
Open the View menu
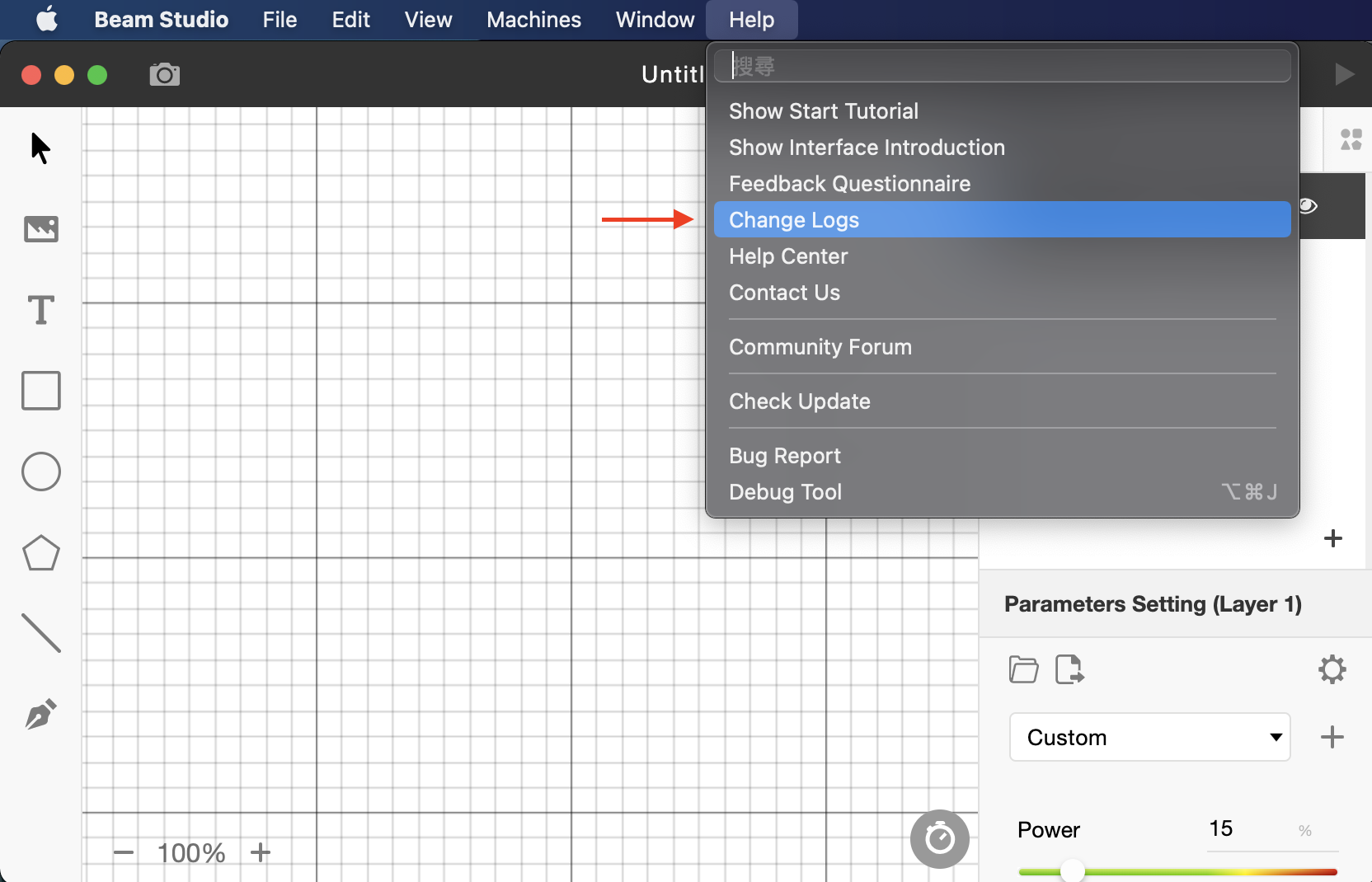(x=429, y=19)
